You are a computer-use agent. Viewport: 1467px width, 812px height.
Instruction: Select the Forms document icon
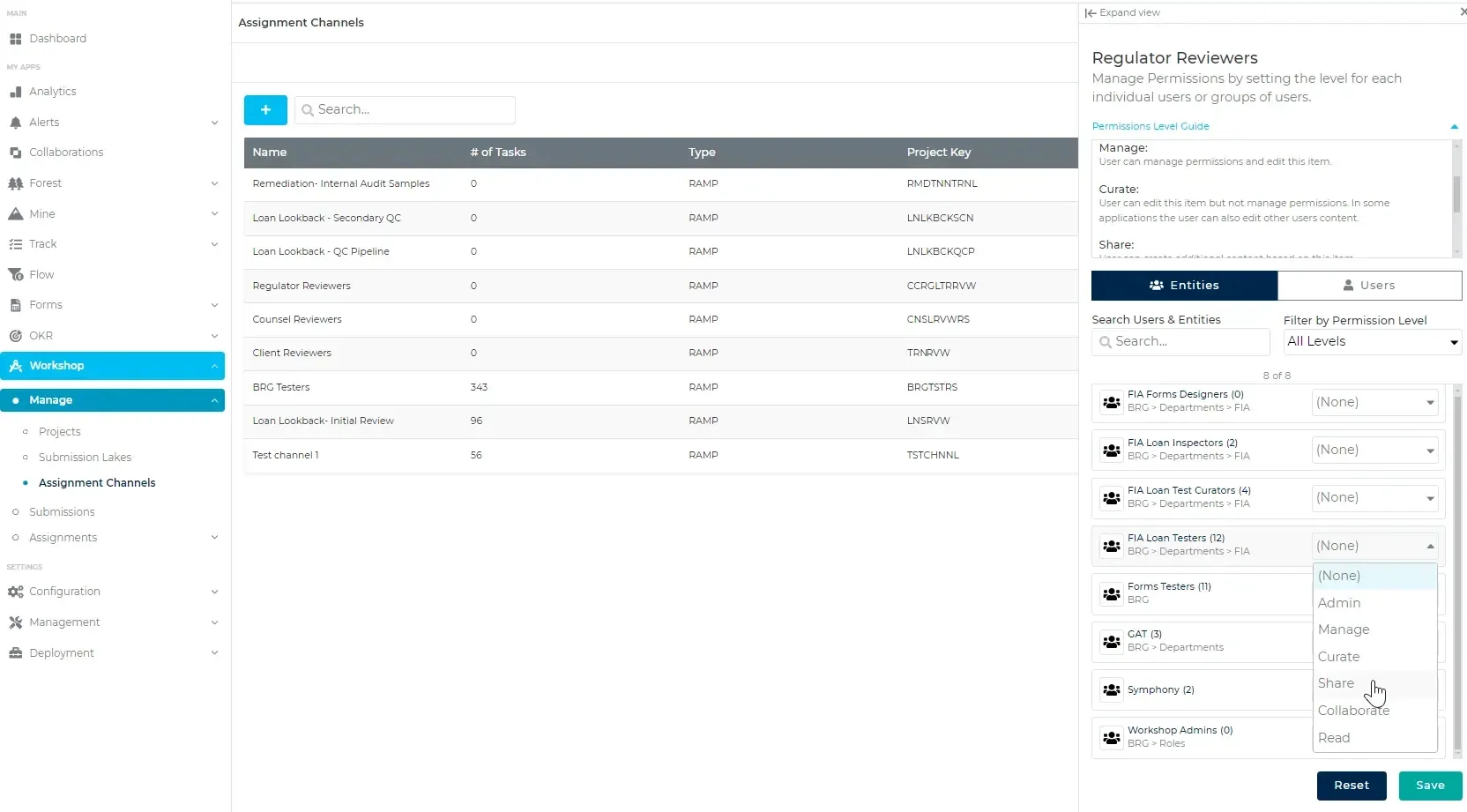(15, 305)
